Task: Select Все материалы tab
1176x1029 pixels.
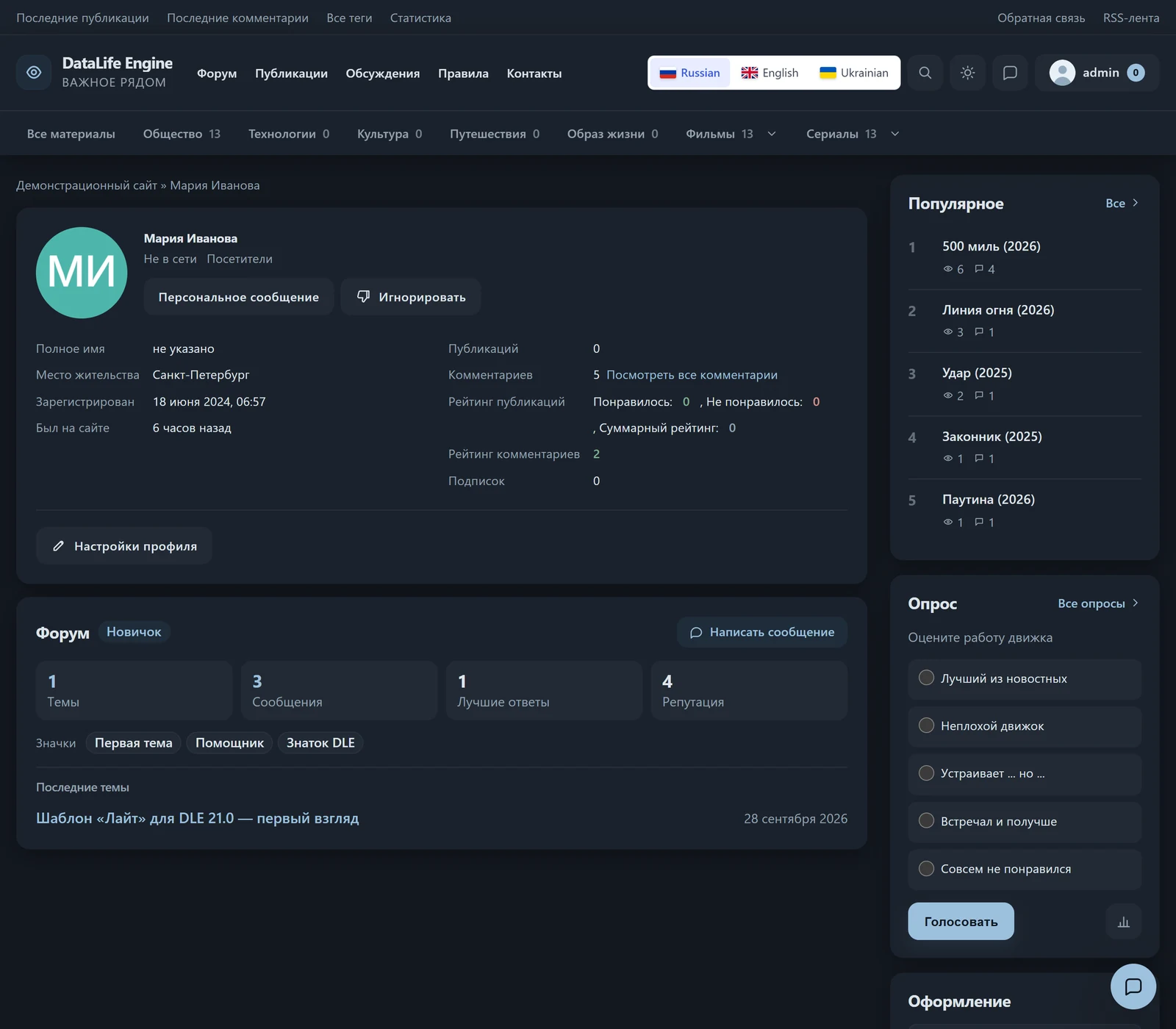Action: coord(71,134)
